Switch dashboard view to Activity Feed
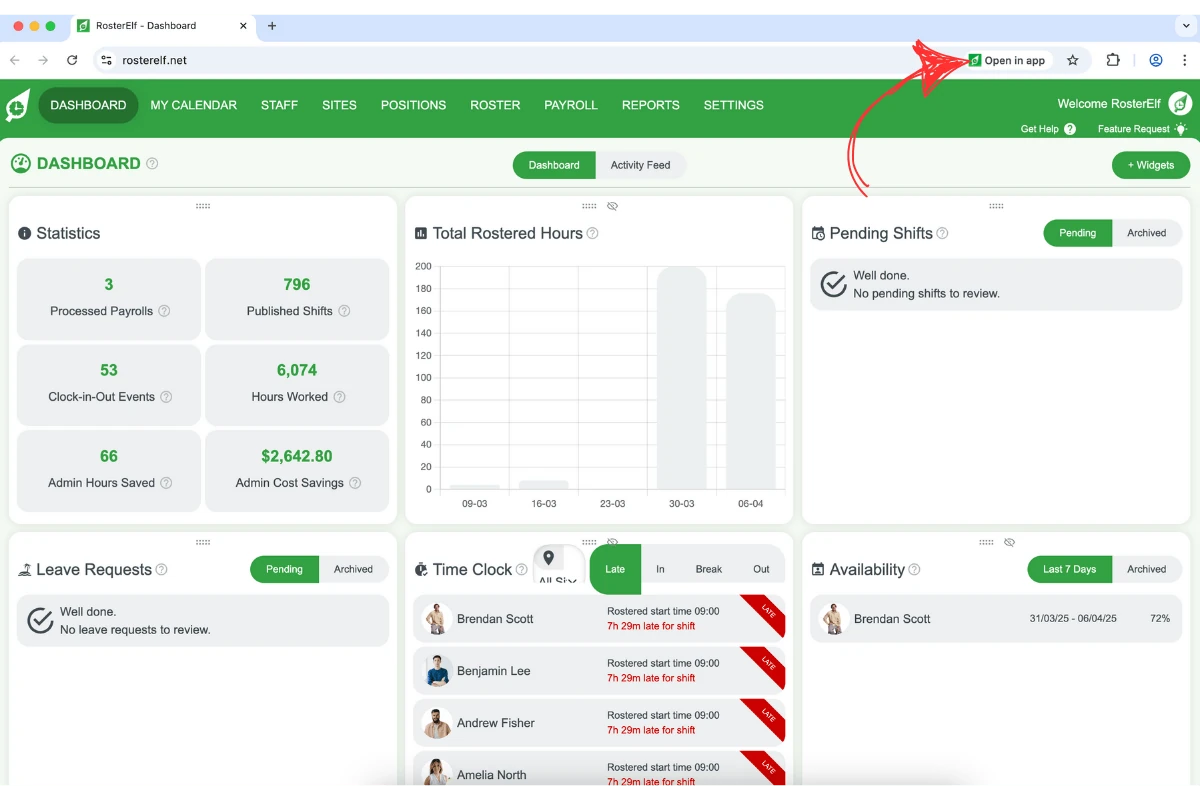Viewport: 1200px width, 800px height. 641,165
